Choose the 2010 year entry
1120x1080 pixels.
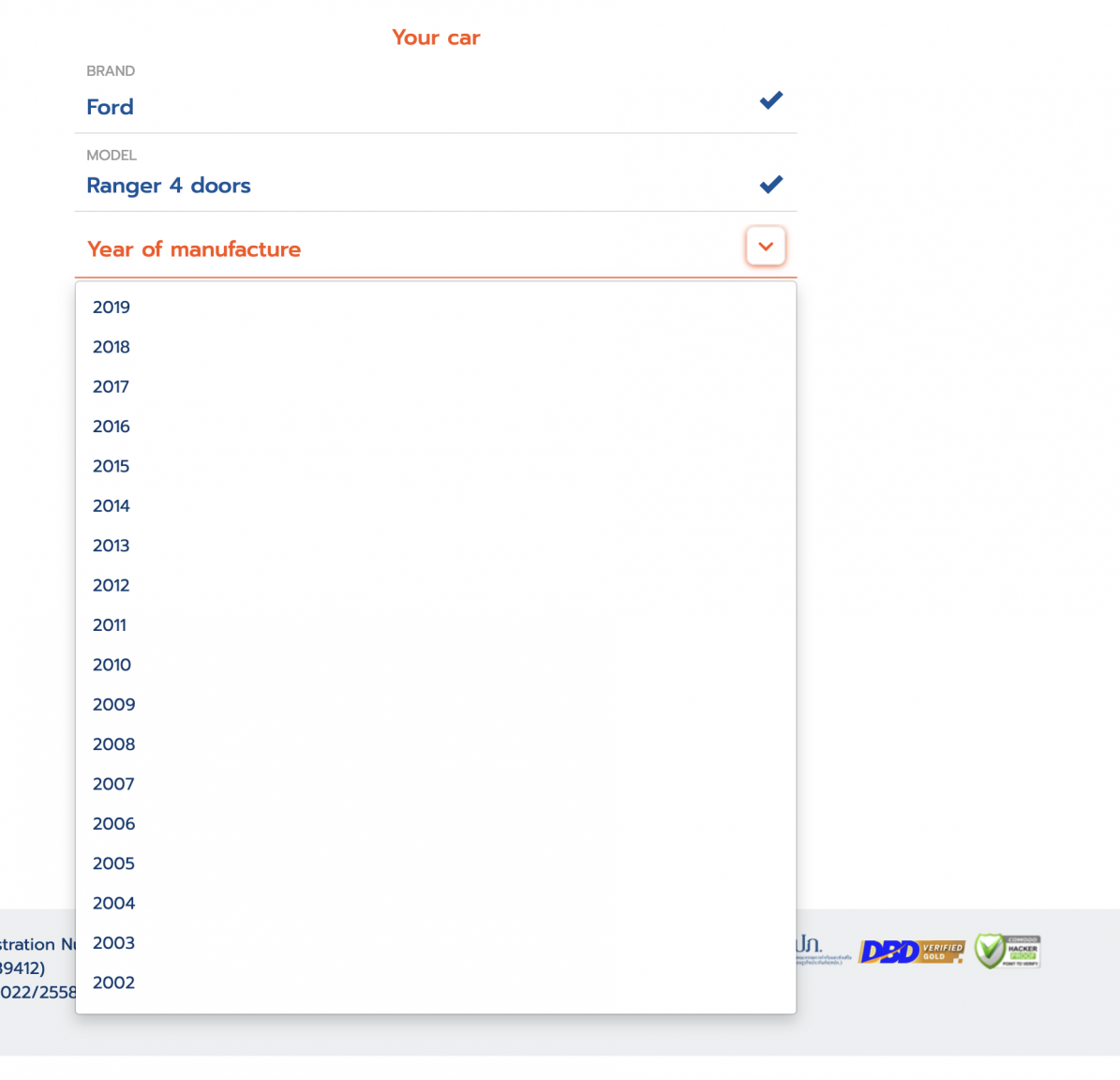coord(436,665)
